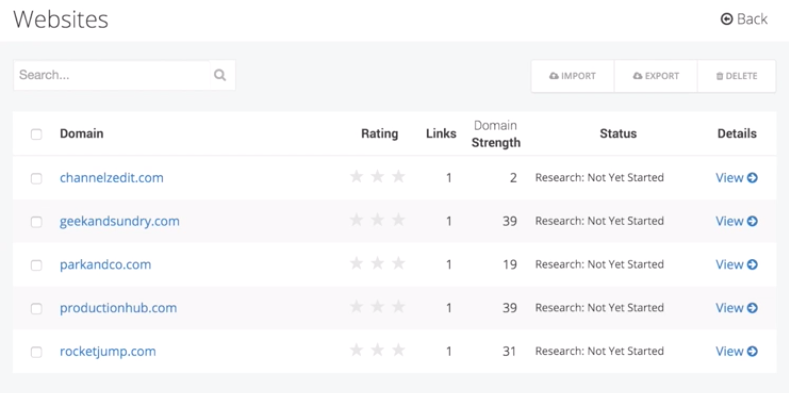Rate parkandco.com one star
789x393 pixels.
[x=356, y=263]
